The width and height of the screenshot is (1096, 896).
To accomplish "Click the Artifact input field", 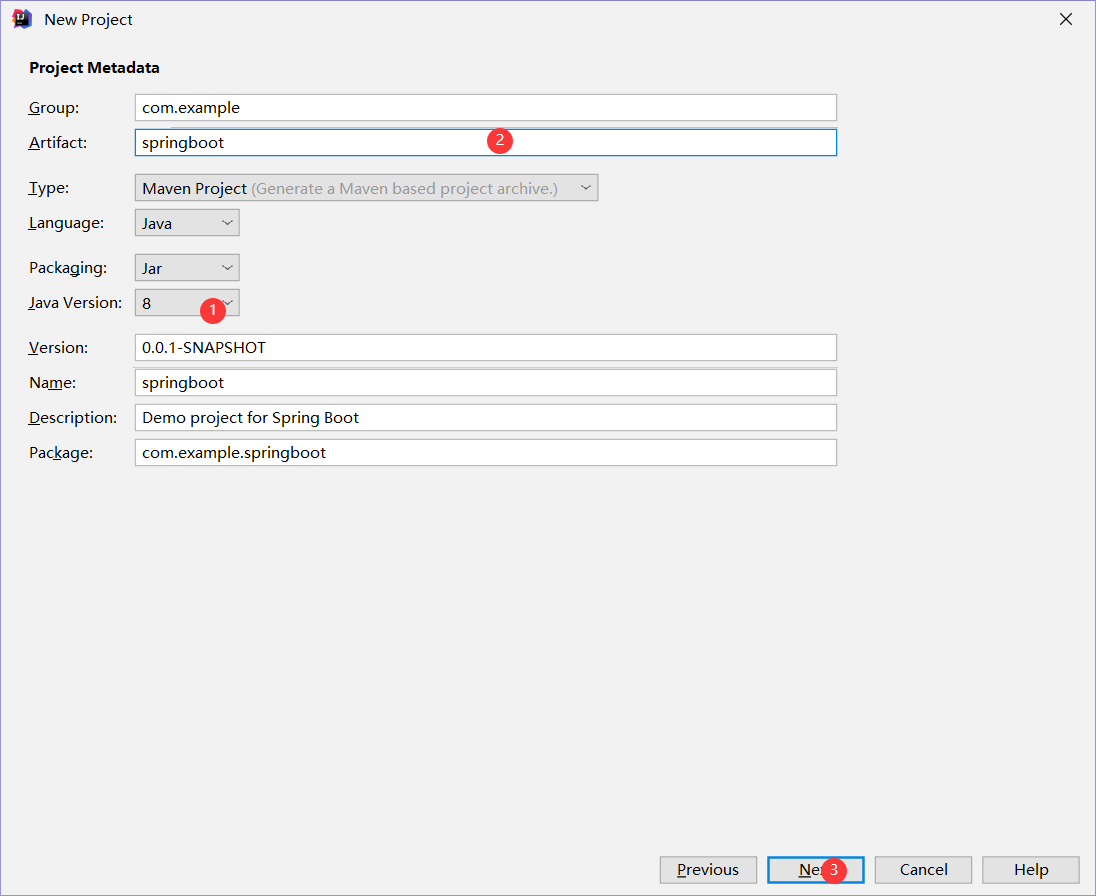I will click(486, 143).
